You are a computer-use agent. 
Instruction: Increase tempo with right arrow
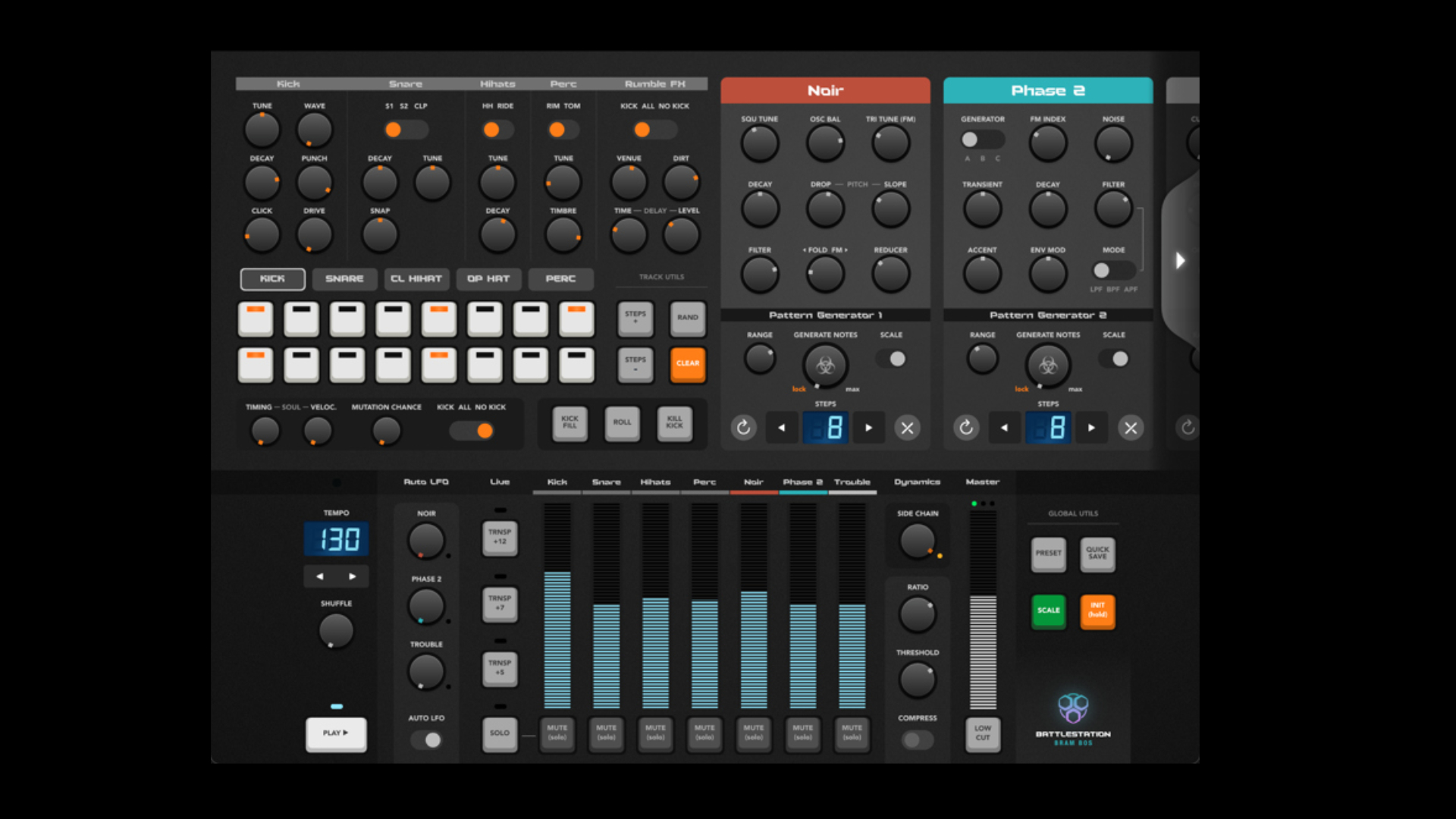353,576
